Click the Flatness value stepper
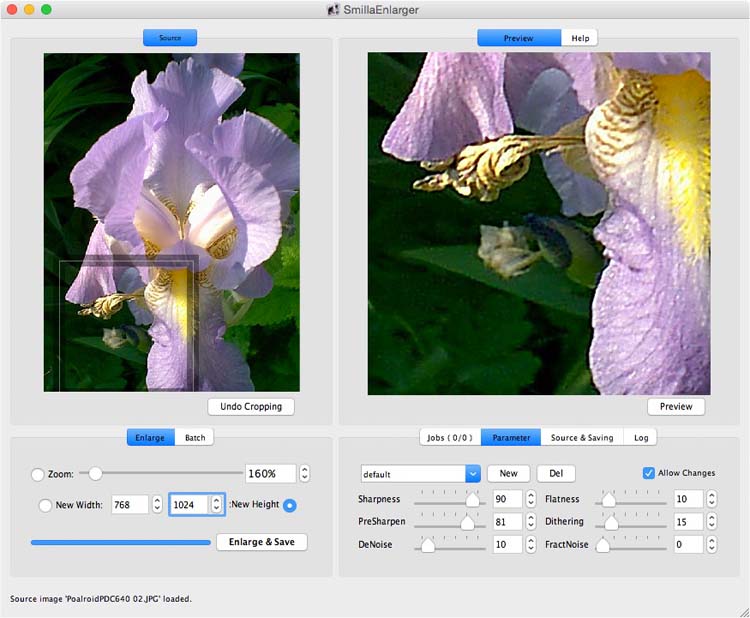This screenshot has width=750, height=618. [711, 499]
